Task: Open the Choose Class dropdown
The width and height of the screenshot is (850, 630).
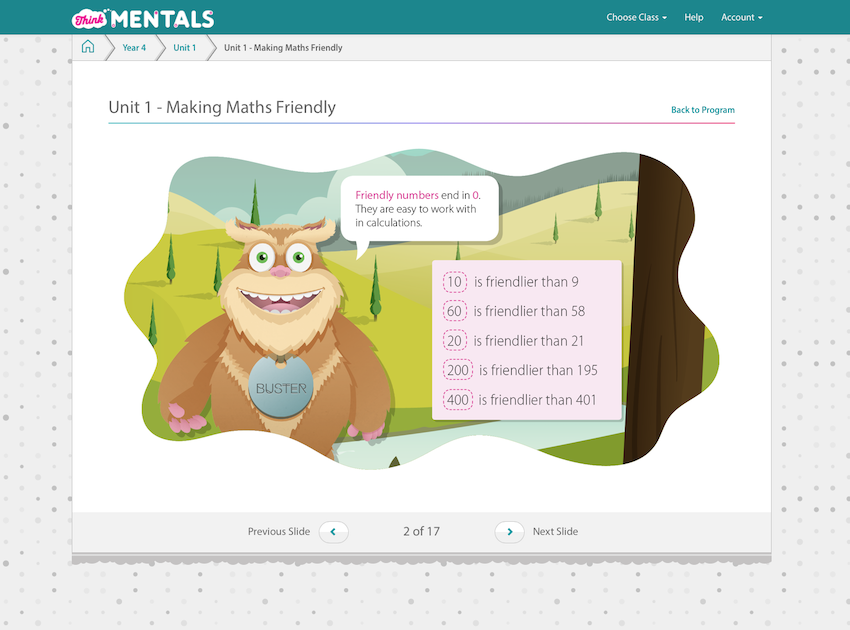Action: (x=636, y=18)
